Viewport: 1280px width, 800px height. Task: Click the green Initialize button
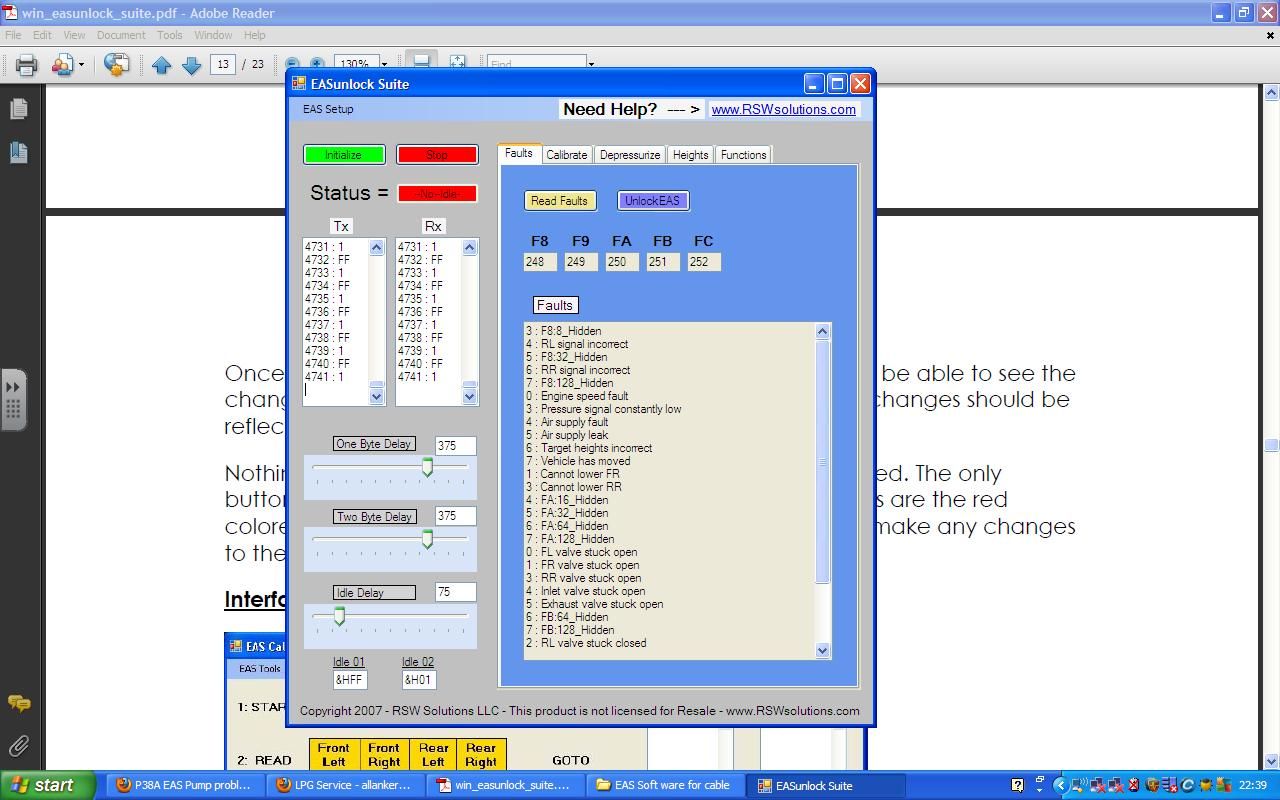pyautogui.click(x=344, y=155)
